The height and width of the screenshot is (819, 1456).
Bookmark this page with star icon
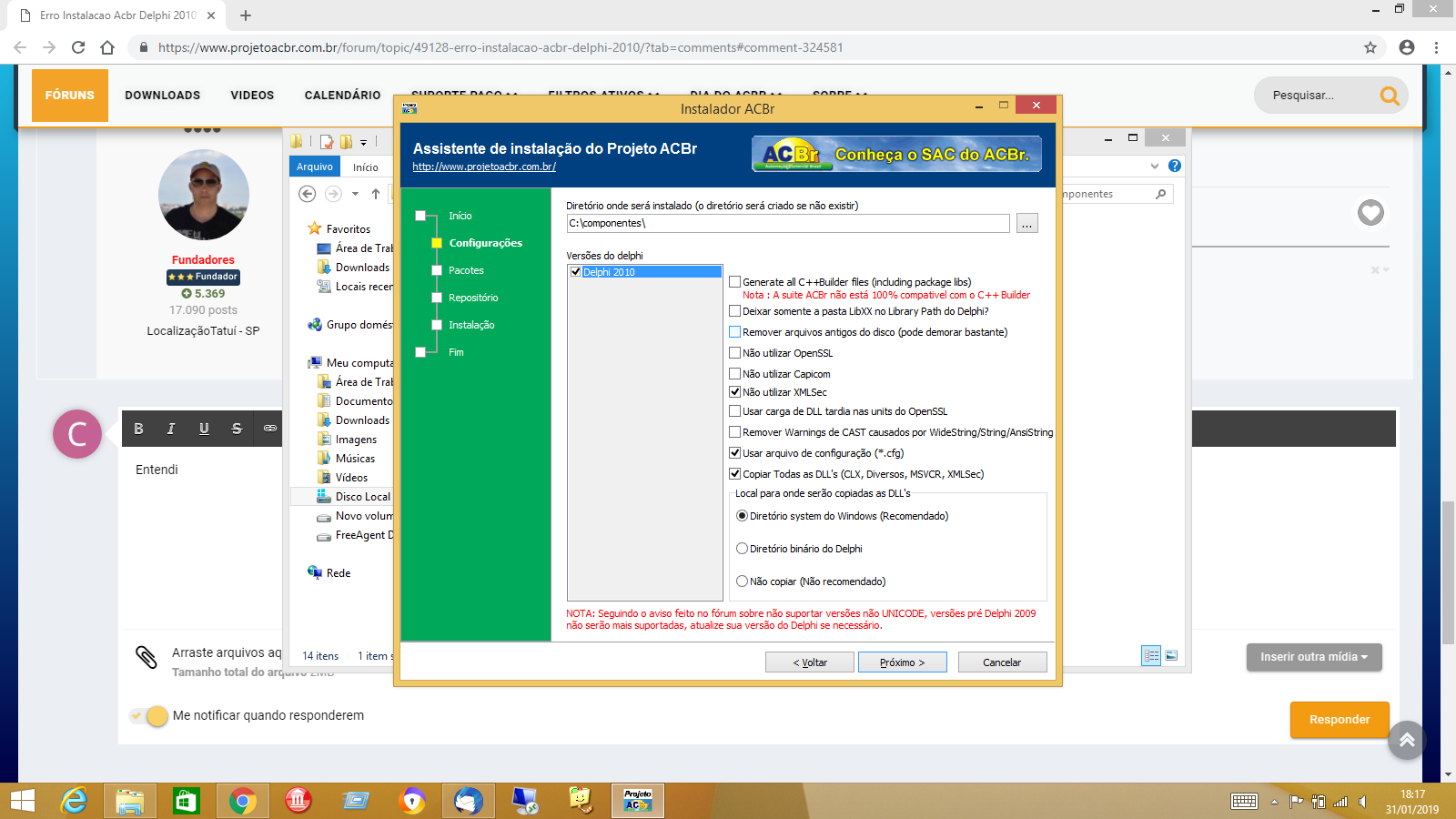[1370, 47]
